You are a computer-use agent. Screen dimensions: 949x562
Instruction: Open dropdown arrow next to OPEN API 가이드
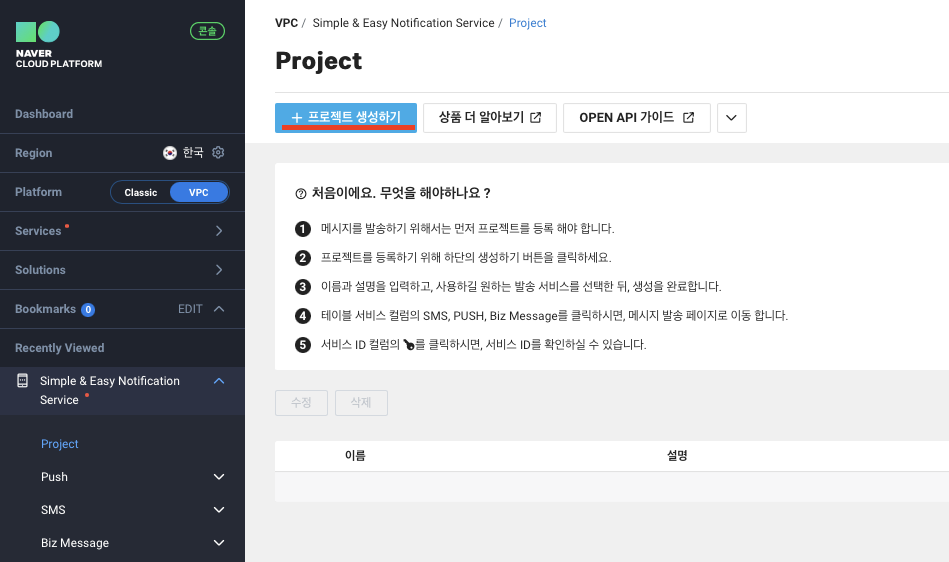click(732, 118)
